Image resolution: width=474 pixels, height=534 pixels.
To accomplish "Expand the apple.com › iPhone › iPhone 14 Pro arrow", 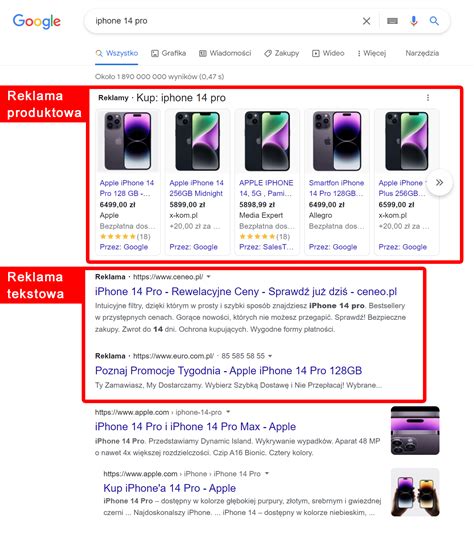I will point(267,473).
